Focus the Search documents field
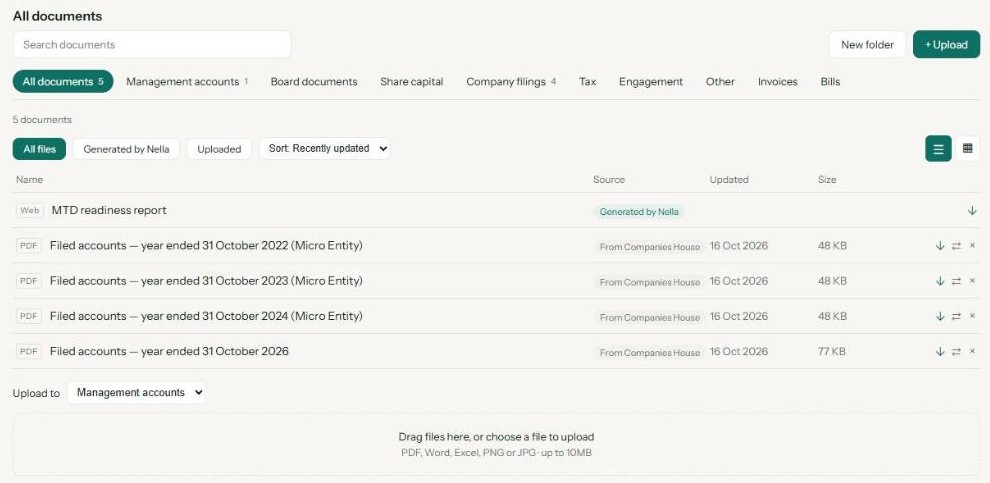 coord(152,44)
